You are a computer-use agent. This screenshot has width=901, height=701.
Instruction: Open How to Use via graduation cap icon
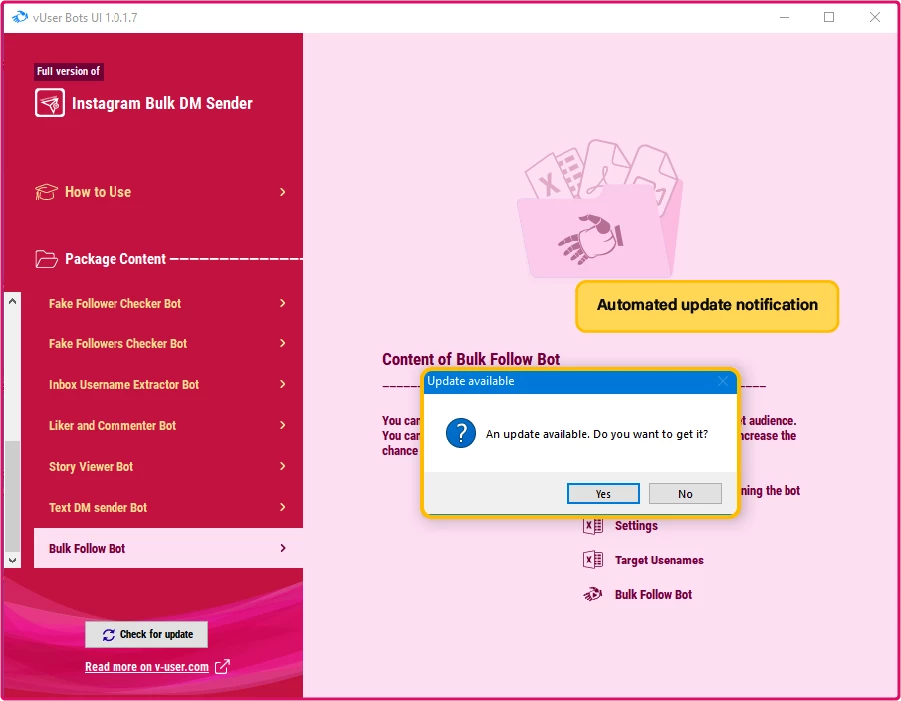click(x=46, y=192)
